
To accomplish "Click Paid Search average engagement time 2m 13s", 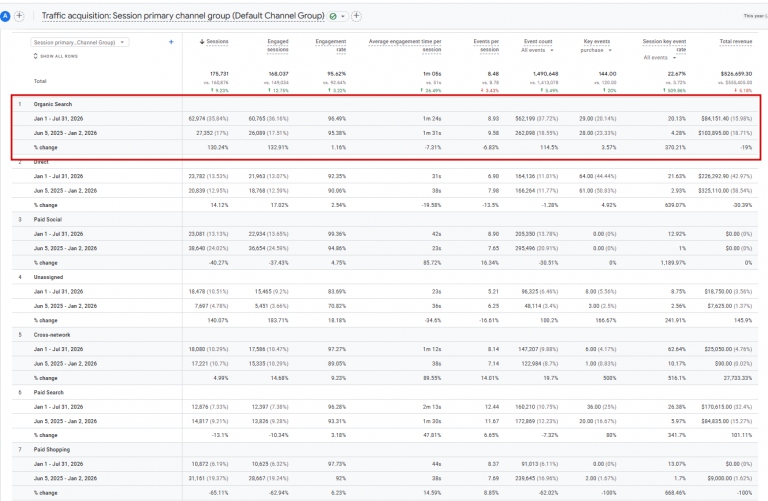I will click(432, 407).
